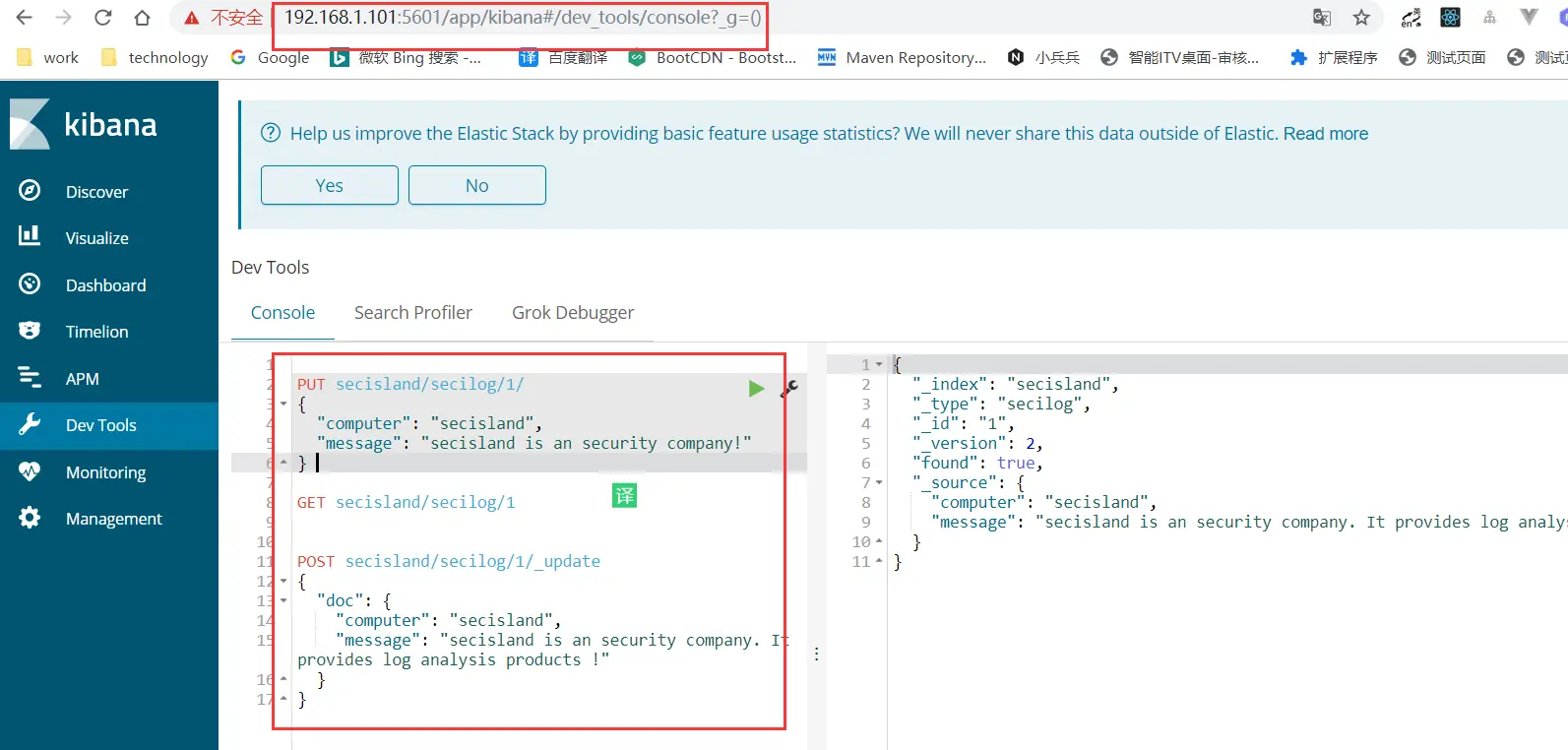
Task: Reload the current page
Action: (103, 18)
